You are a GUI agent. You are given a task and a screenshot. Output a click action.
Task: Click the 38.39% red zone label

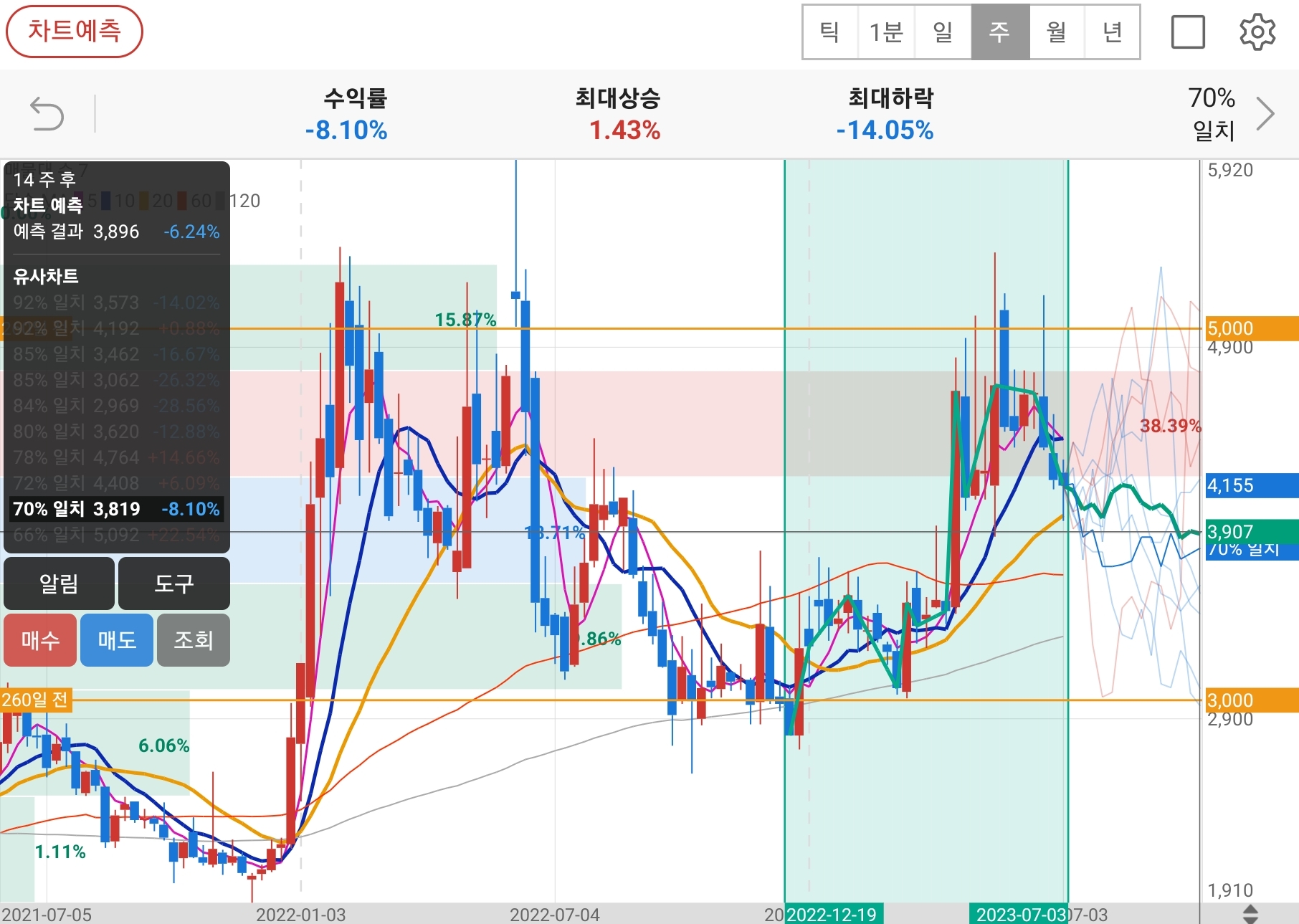coord(1170,426)
